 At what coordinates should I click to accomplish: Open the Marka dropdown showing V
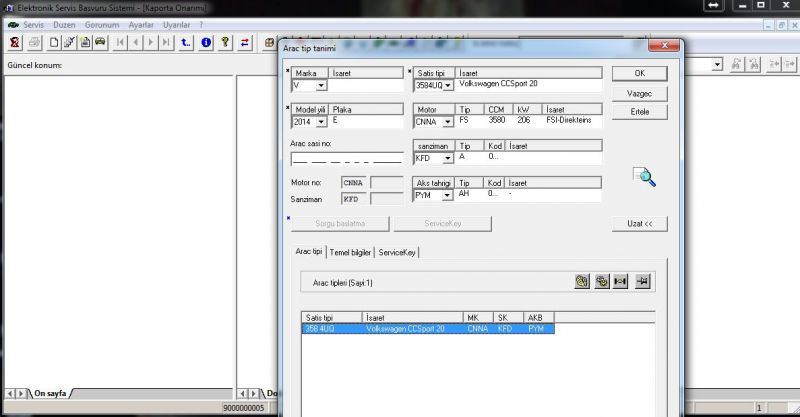[x=321, y=85]
